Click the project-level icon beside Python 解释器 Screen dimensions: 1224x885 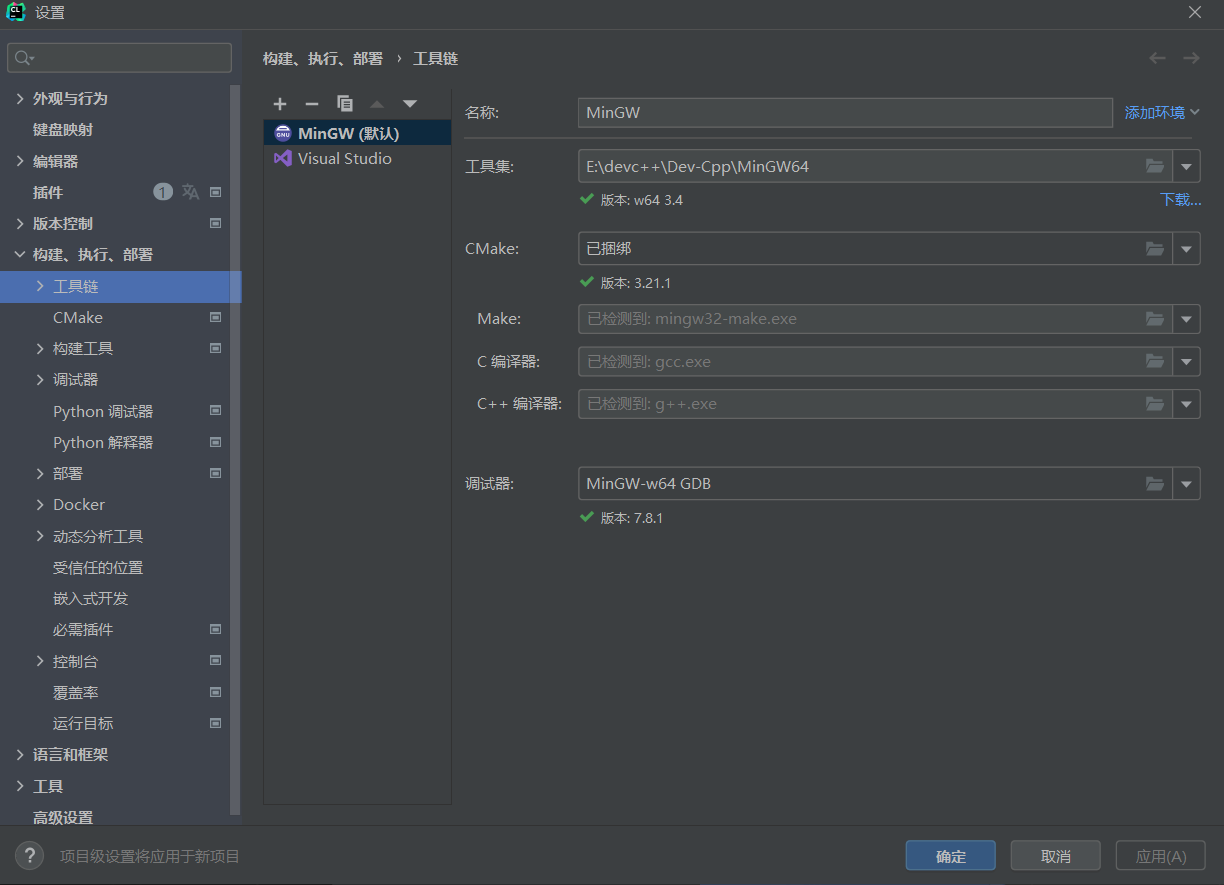coord(215,442)
